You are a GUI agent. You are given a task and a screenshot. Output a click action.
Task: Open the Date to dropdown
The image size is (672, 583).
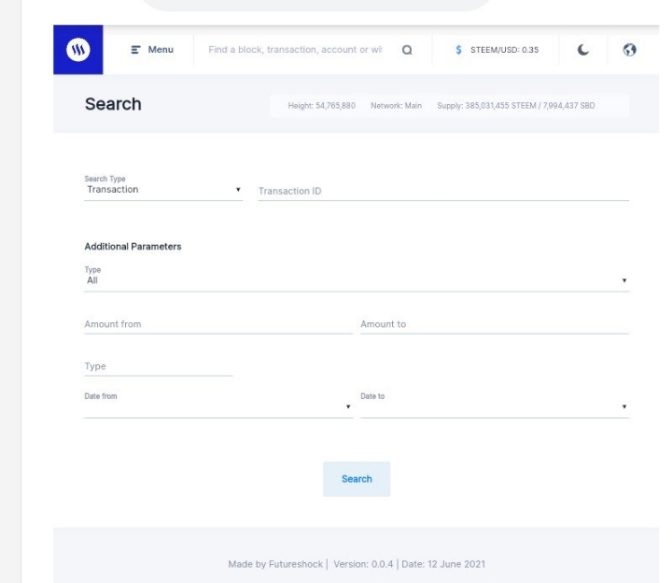[x=495, y=406]
